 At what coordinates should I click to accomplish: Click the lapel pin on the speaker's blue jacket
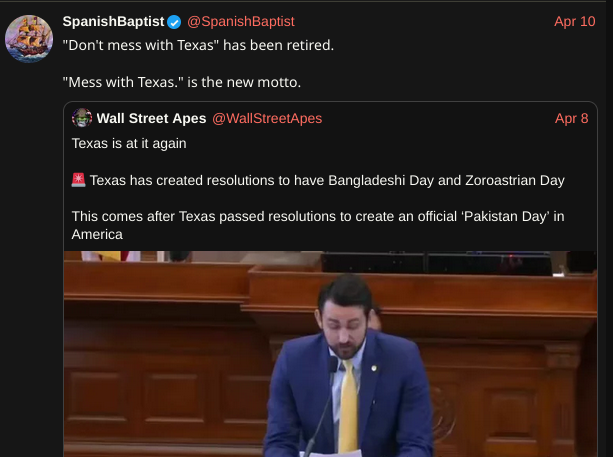point(374,368)
